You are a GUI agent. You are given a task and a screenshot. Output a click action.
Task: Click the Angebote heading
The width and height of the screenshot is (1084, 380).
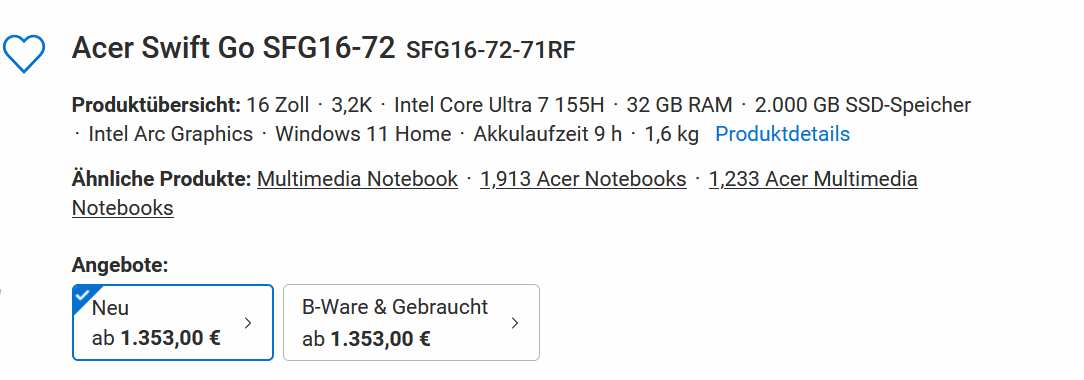click(120, 266)
